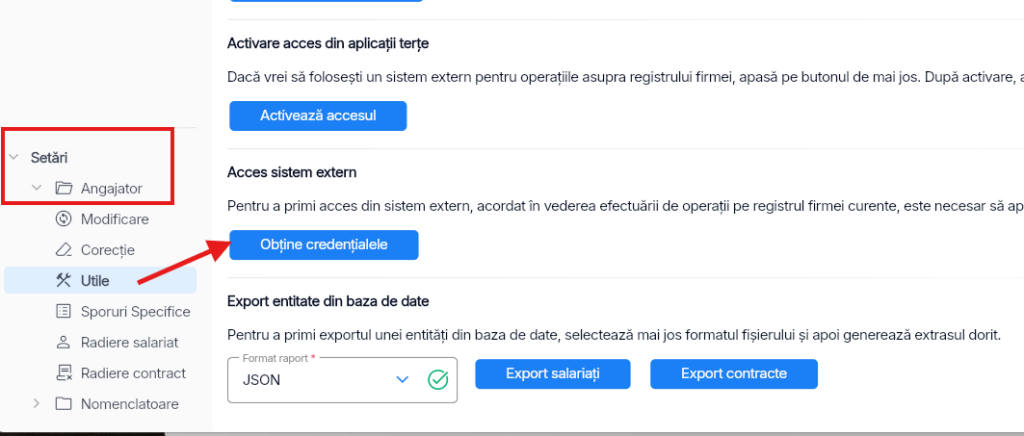Click the Nomenclatoare folder icon

coord(63,403)
